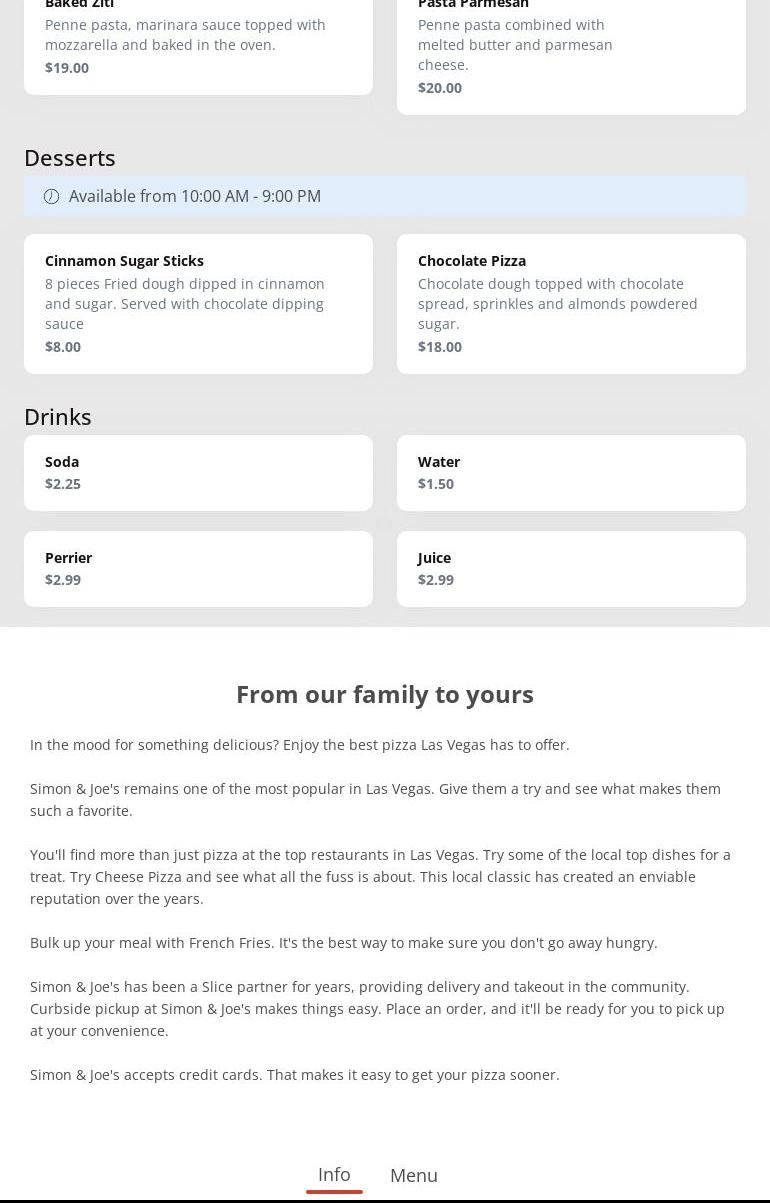Pick the Soda drink card
This screenshot has width=770, height=1203.
pos(198,473)
